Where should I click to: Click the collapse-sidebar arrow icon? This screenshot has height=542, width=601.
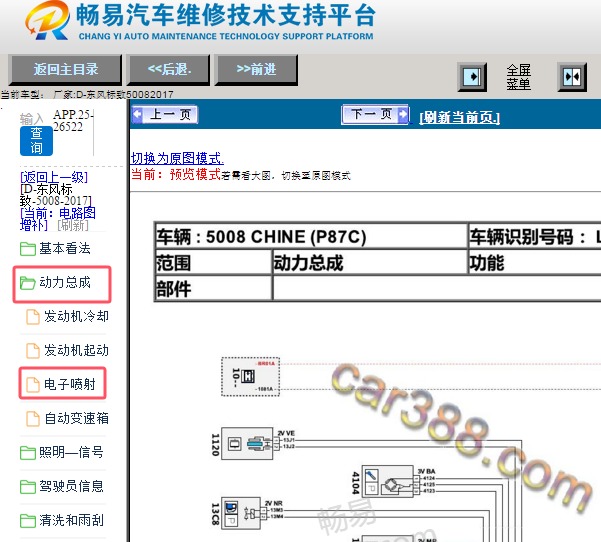pyautogui.click(x=472, y=77)
